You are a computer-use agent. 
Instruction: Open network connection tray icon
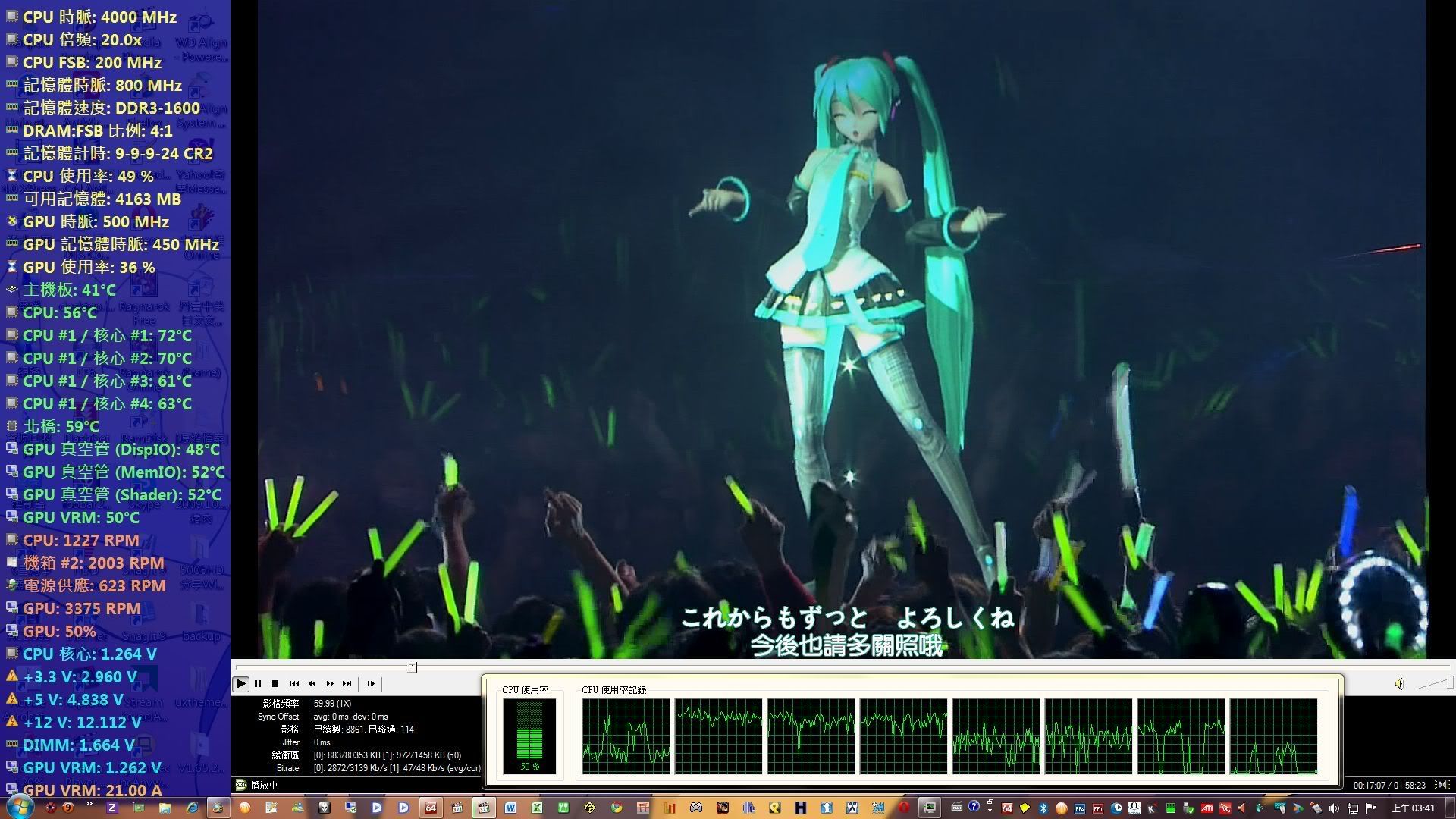(x=1352, y=808)
